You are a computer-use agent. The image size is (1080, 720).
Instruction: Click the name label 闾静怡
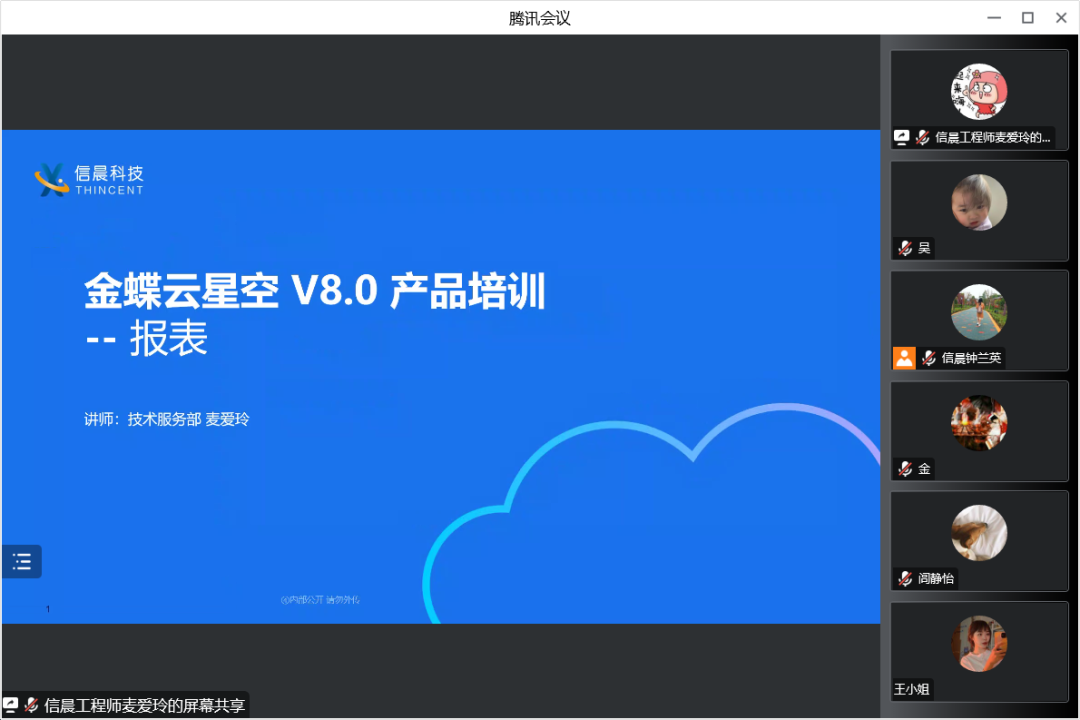[936, 579]
